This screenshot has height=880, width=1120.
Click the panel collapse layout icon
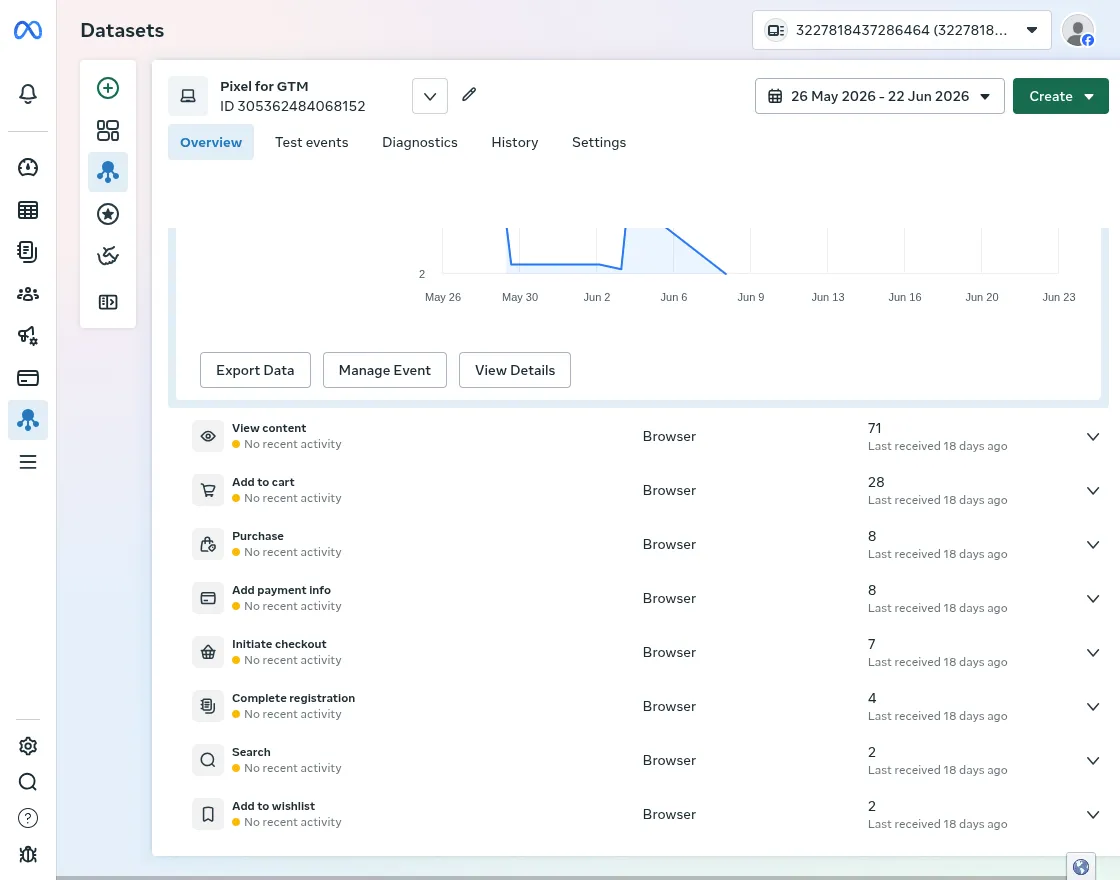click(108, 302)
